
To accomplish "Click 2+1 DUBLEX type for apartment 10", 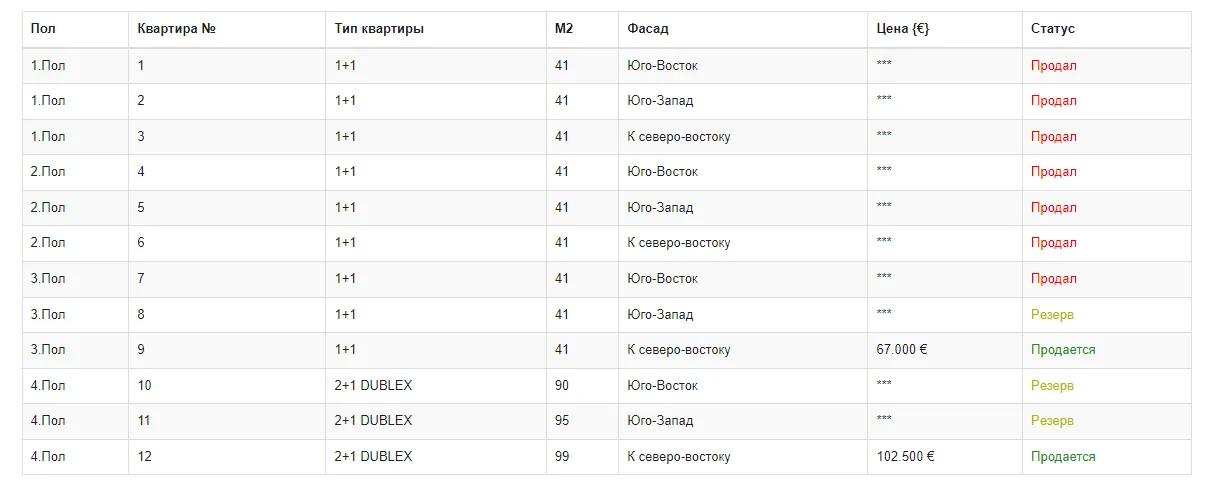I will [373, 386].
